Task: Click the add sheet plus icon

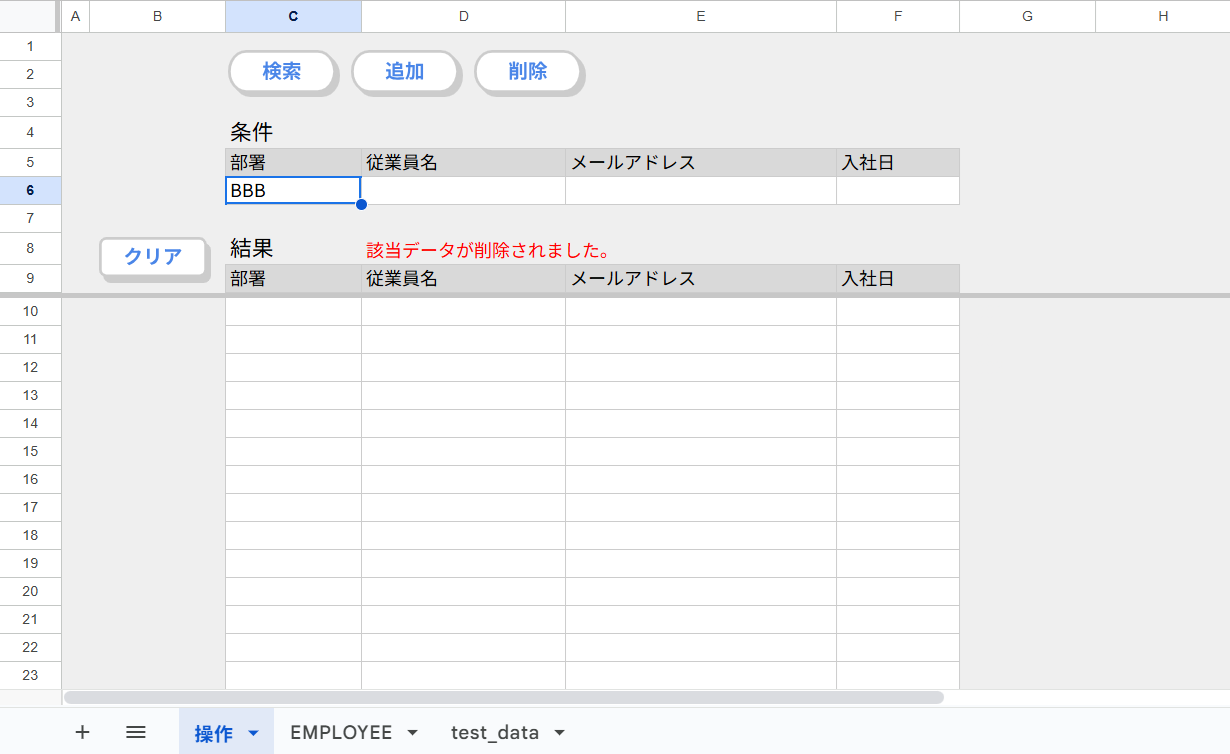Action: coord(82,732)
